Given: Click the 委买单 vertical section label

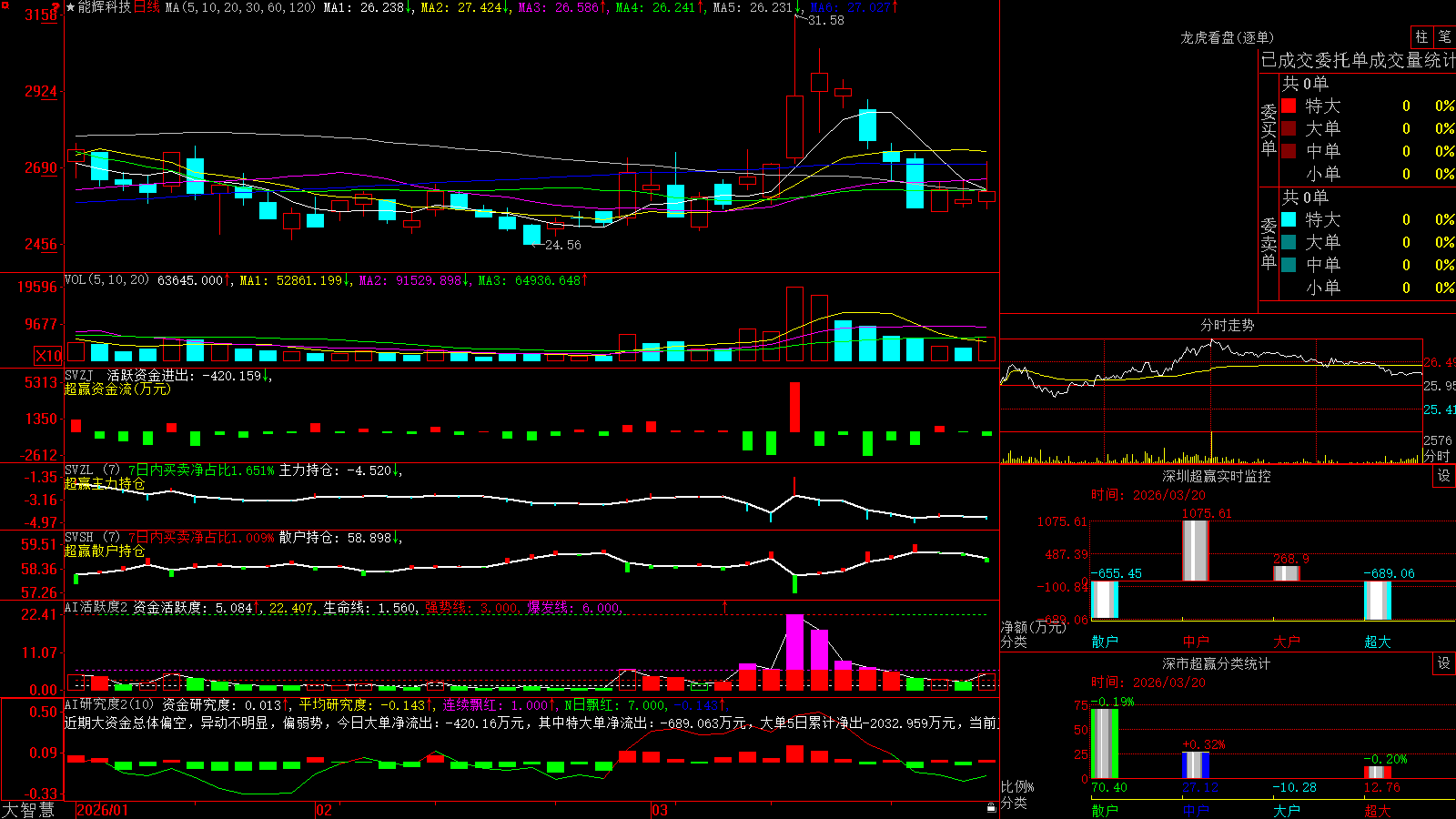Looking at the screenshot, I should click(1269, 129).
